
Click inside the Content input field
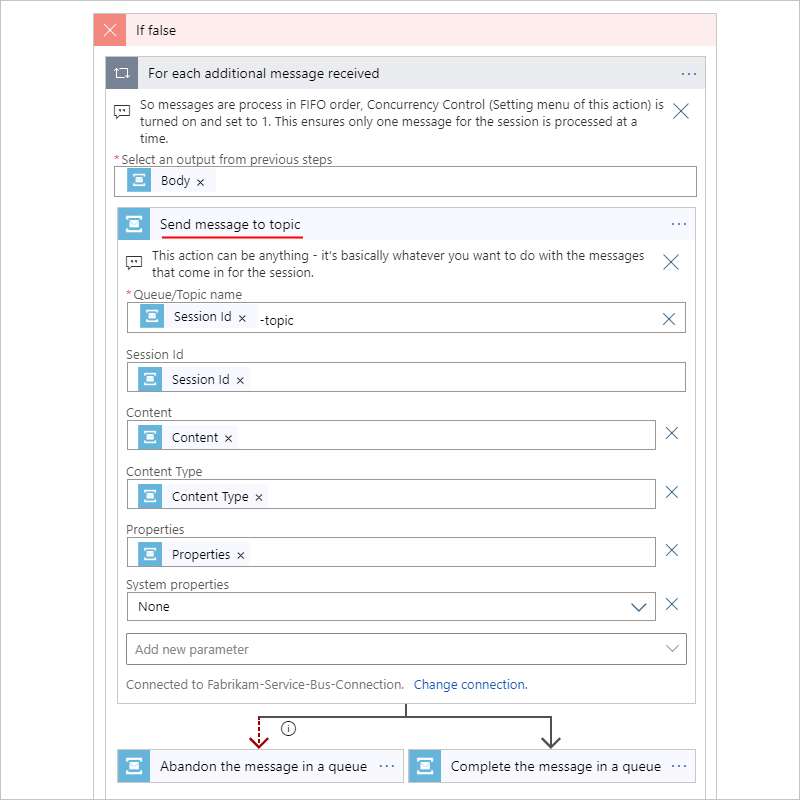tap(391, 435)
